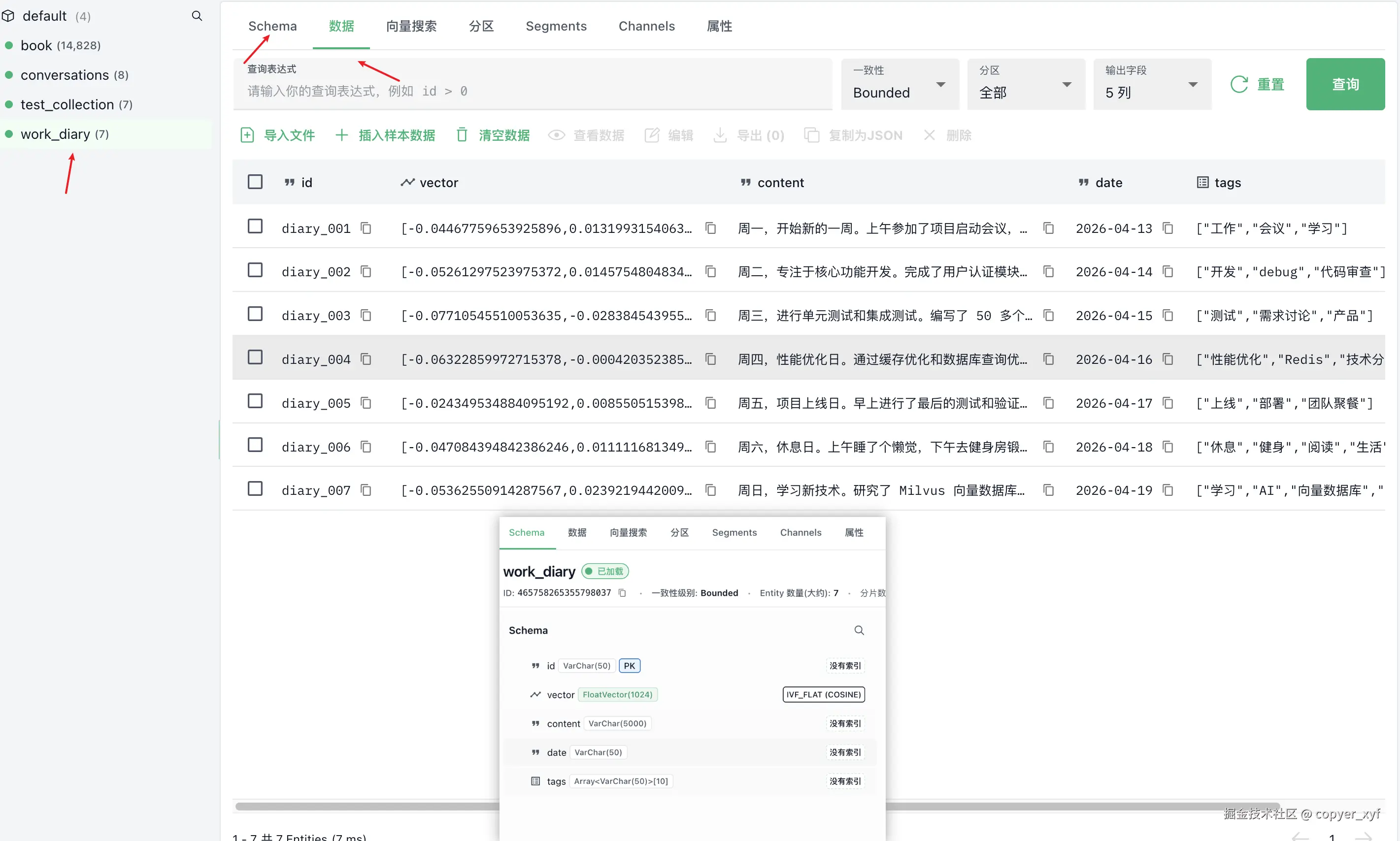Viewport: 1400px width, 841px height.
Task: Open 向量搜索 tab in the Schema popup
Action: 628,533
